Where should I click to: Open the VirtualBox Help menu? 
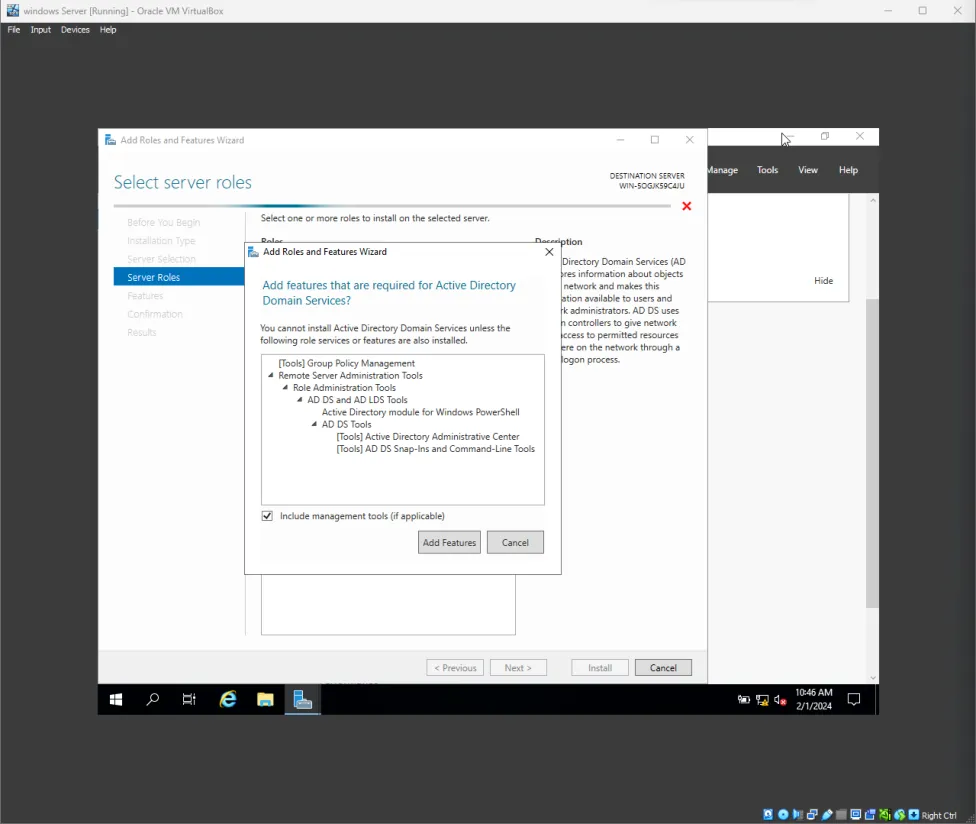(108, 30)
